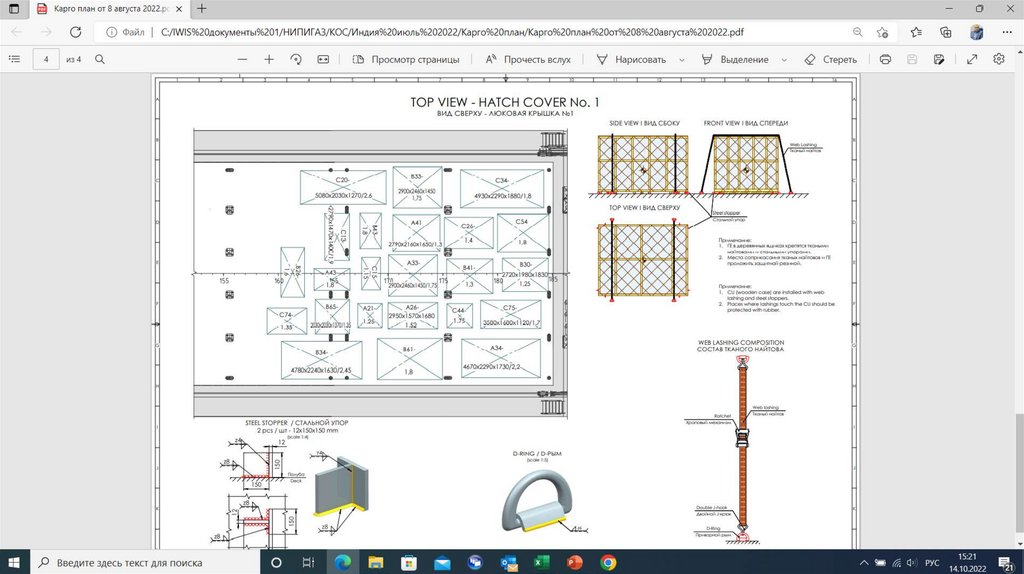
Task: Edit the page number field
Action: (46, 59)
